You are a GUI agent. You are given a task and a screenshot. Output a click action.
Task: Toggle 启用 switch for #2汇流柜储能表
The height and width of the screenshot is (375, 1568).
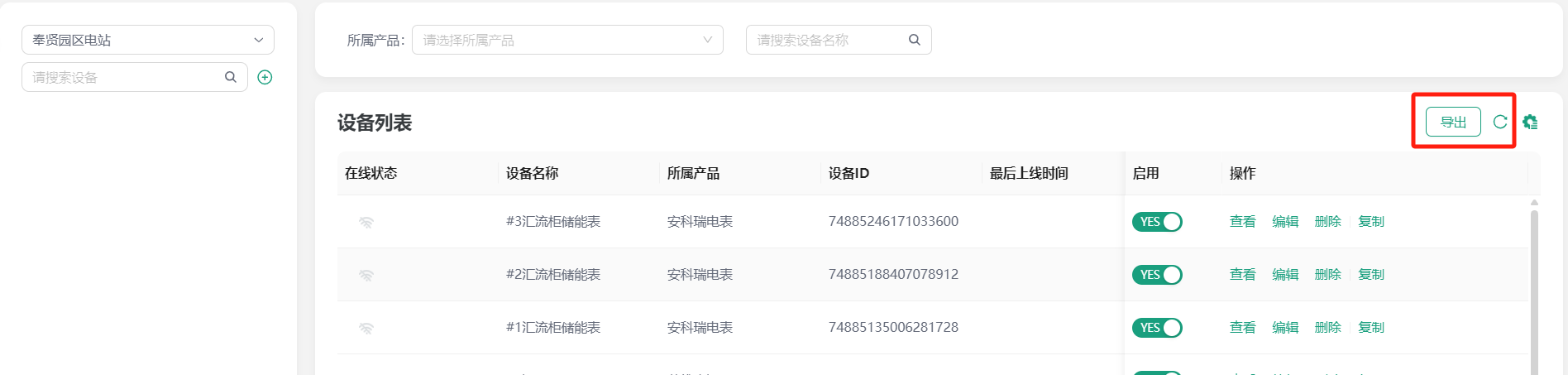tap(1156, 275)
